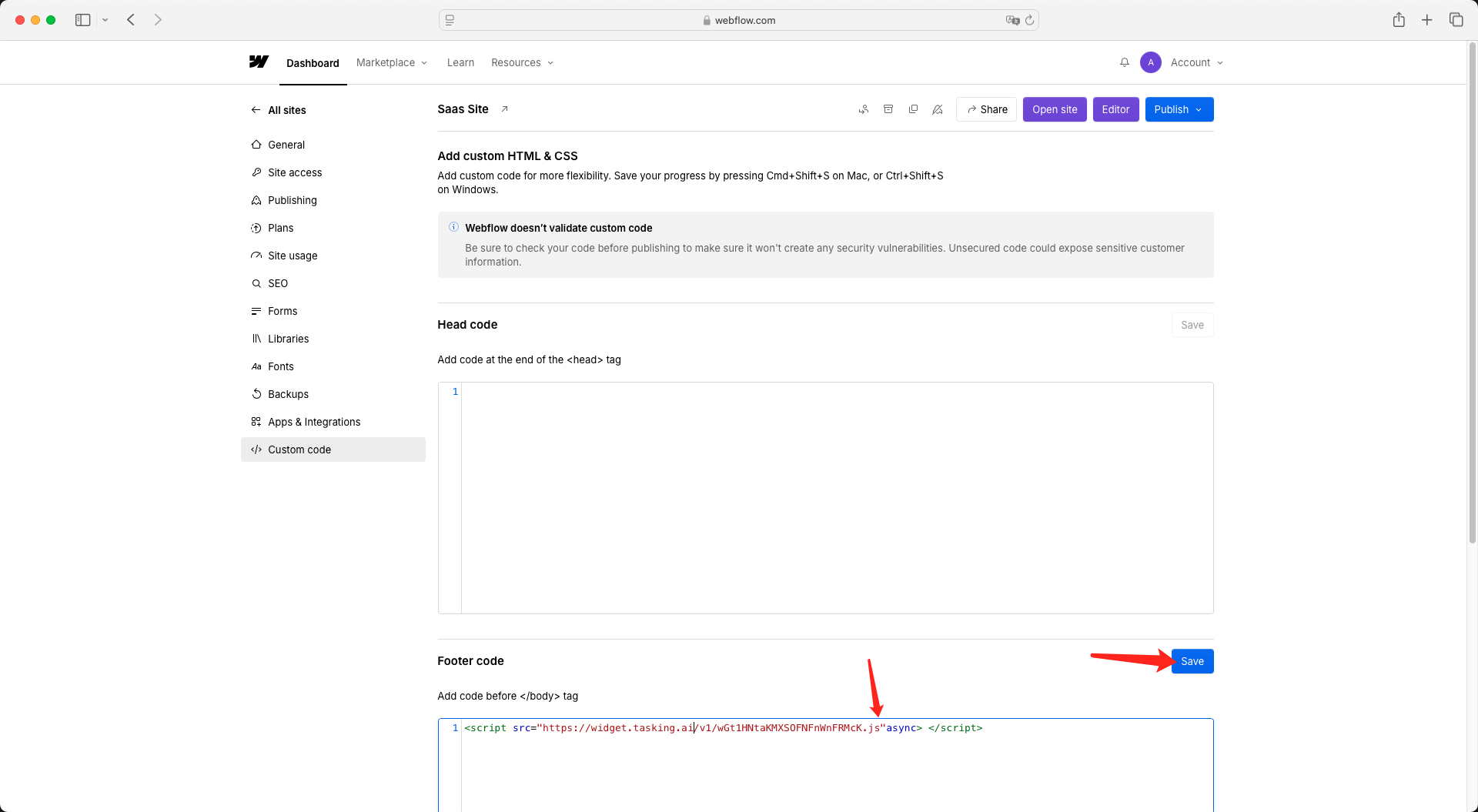
Task: Open Publishing settings
Action: click(333, 200)
